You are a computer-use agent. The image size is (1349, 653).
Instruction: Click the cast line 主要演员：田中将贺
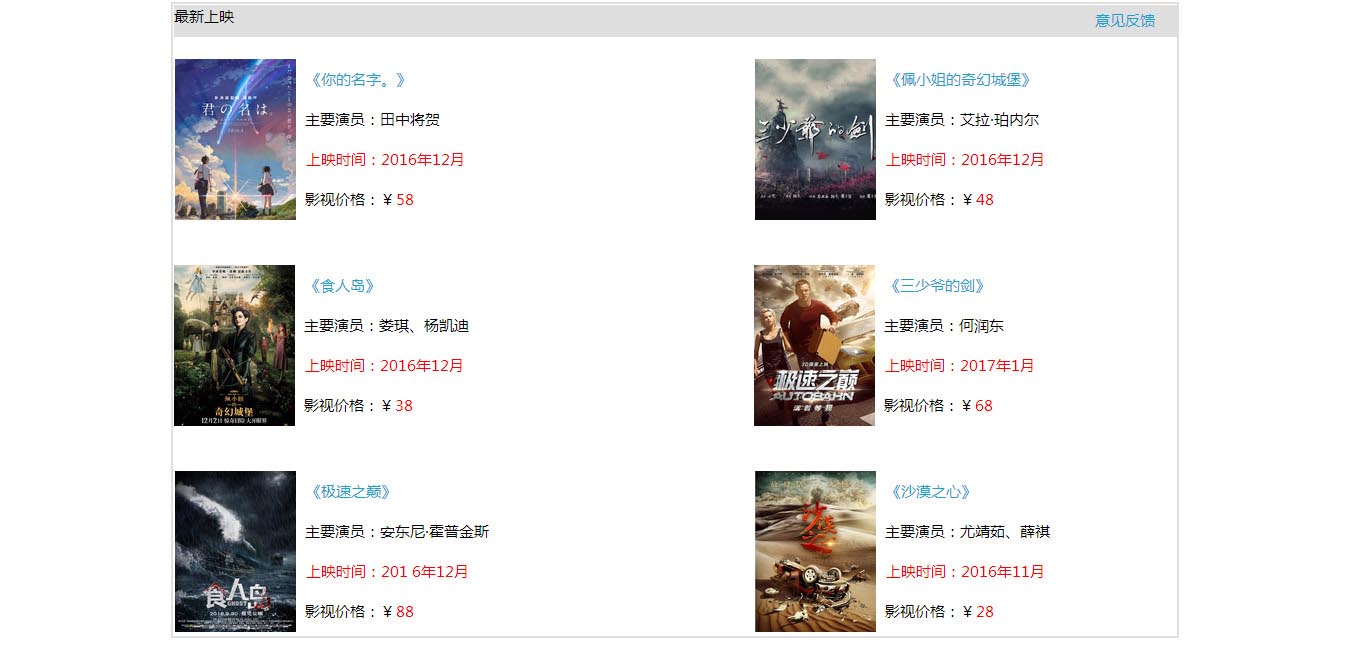coord(372,120)
